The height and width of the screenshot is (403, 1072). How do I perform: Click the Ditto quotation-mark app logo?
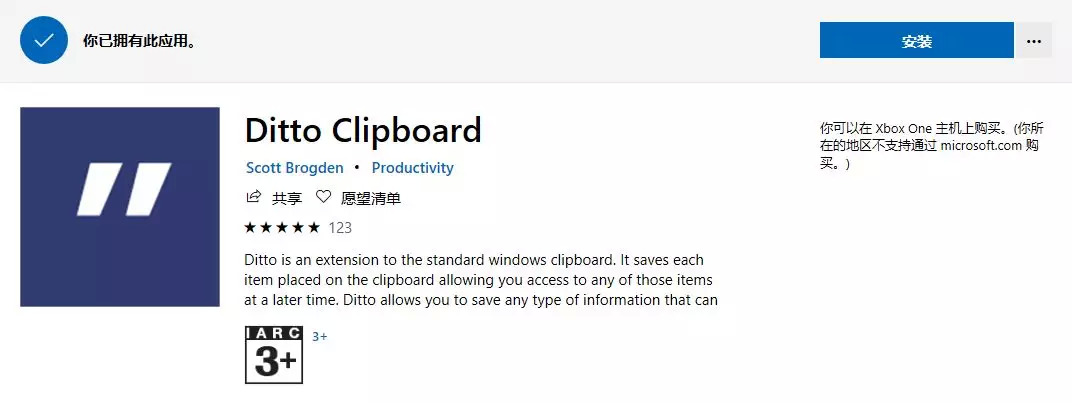coord(120,207)
